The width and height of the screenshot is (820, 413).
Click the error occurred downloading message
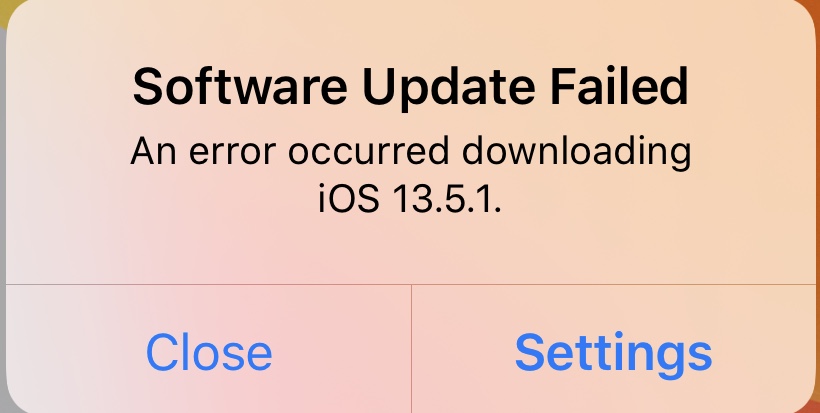coord(411,175)
